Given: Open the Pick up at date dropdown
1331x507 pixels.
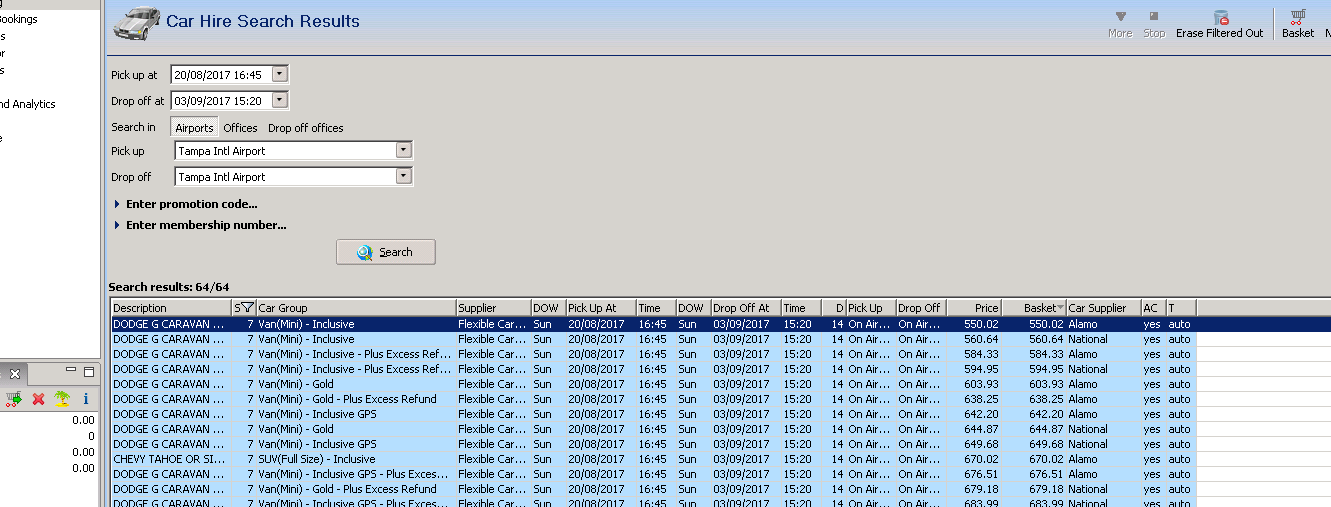Looking at the screenshot, I should tap(279, 74).
